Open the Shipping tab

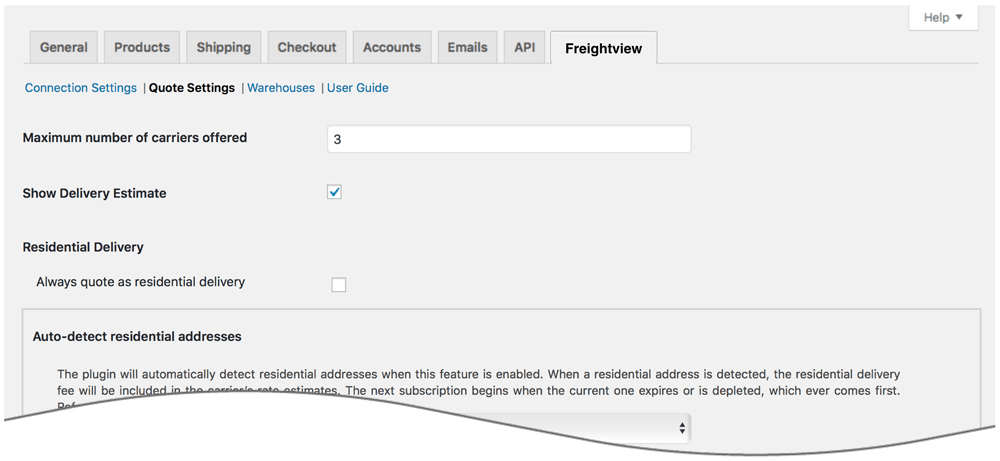click(x=223, y=47)
